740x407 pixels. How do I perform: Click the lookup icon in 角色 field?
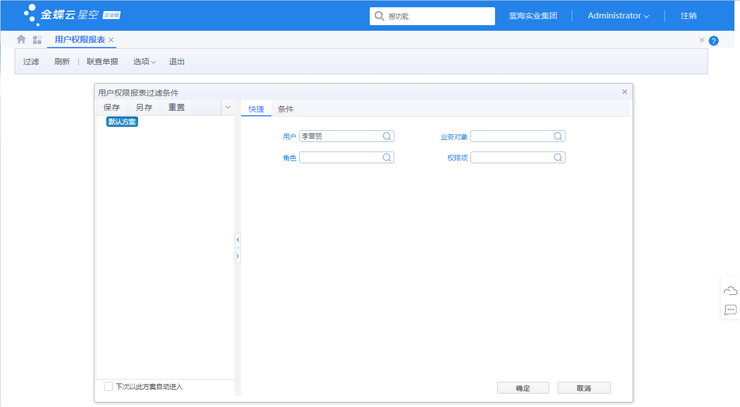click(387, 157)
